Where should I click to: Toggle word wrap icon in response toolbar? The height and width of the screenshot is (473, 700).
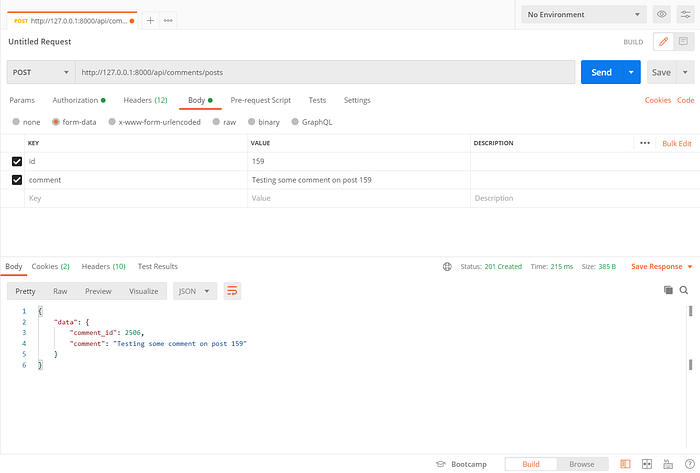(x=232, y=291)
